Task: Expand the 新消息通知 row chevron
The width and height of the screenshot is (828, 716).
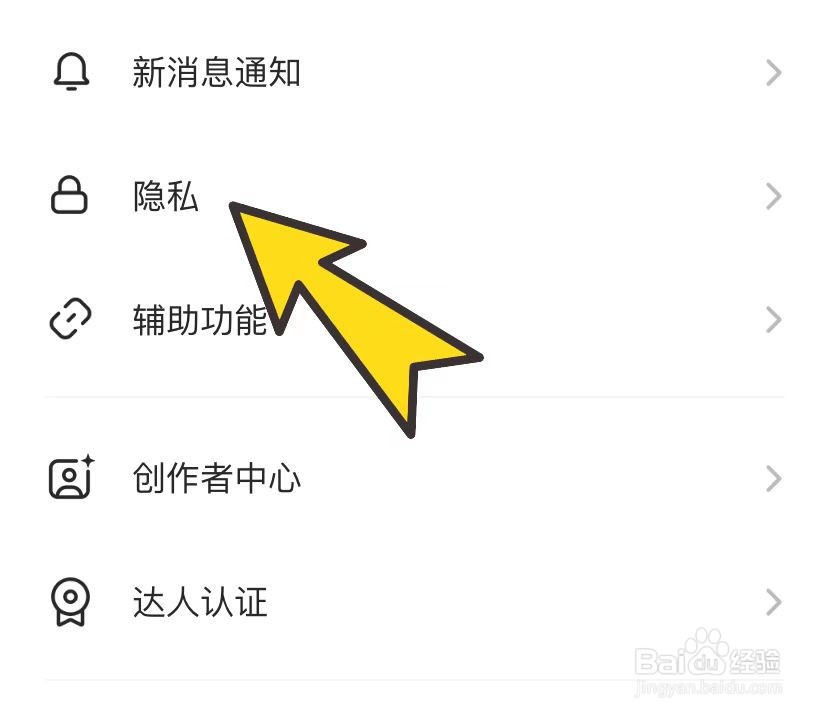Action: [x=774, y=73]
